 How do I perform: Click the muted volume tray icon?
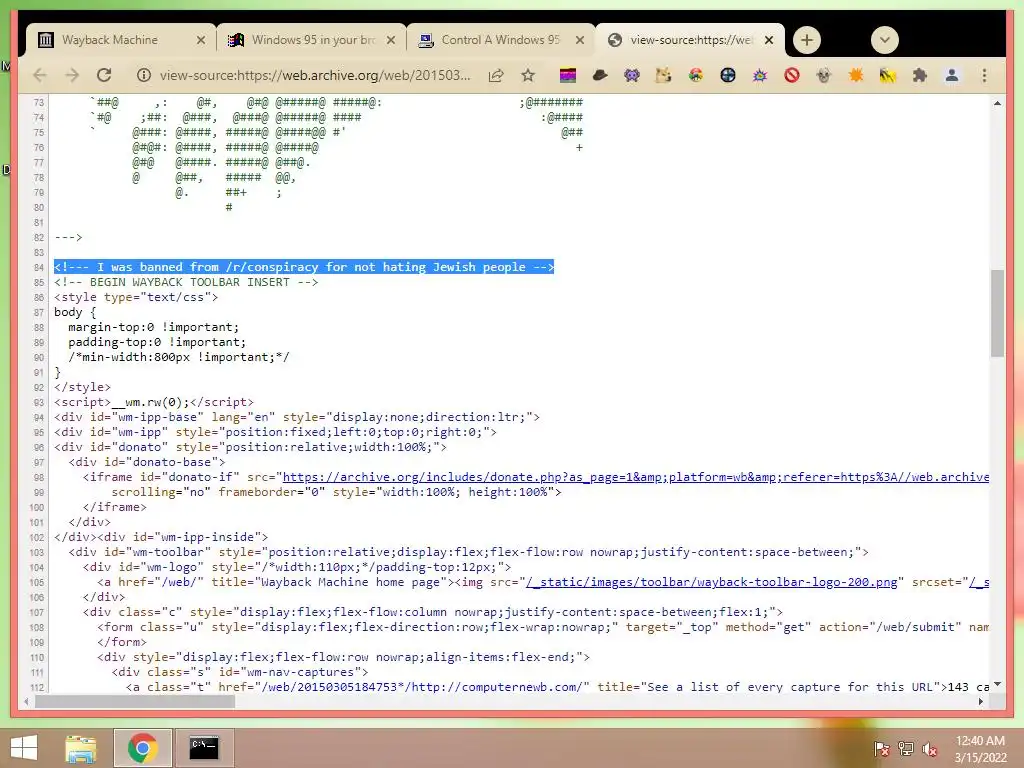pyautogui.click(x=930, y=749)
